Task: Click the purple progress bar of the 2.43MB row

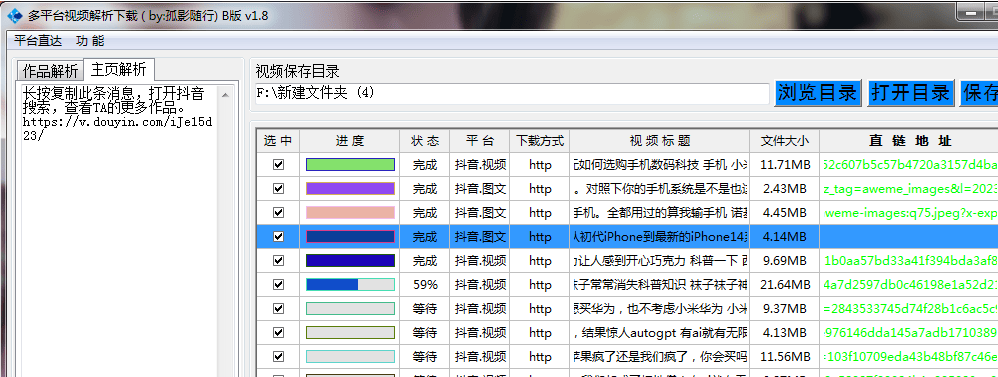Action: tap(350, 188)
